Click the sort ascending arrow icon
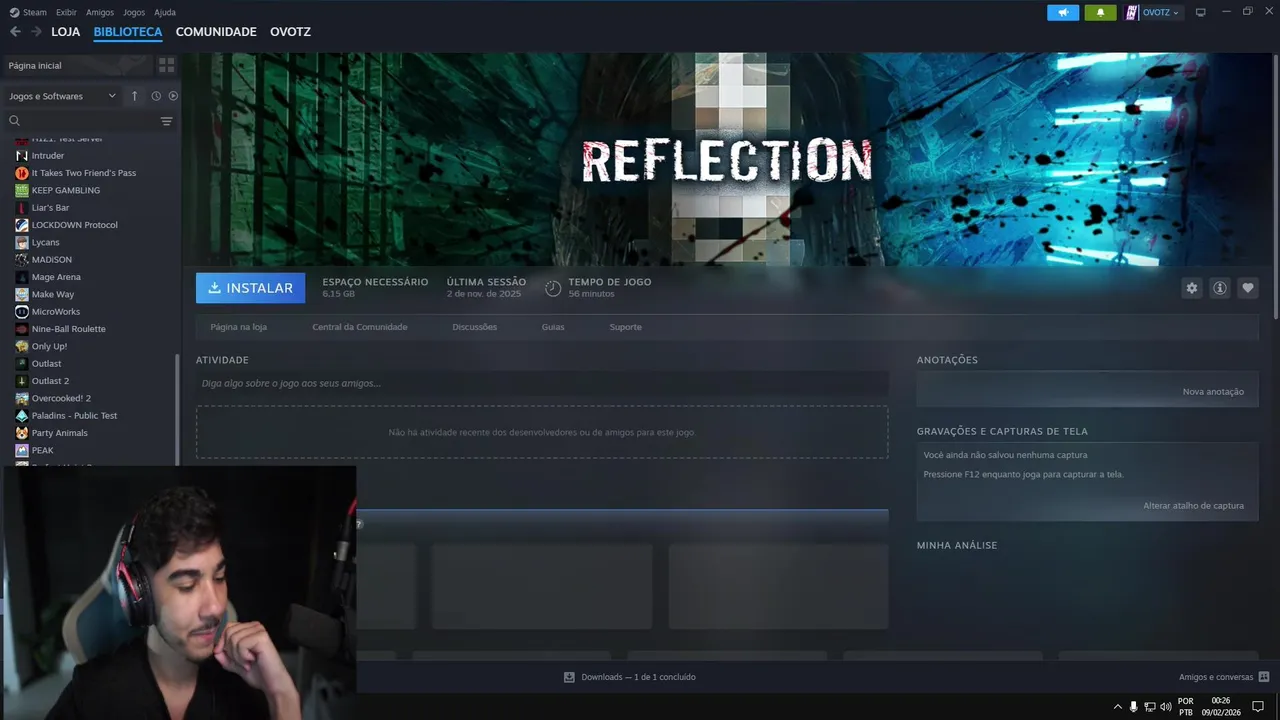The height and width of the screenshot is (720, 1280). 134,96
